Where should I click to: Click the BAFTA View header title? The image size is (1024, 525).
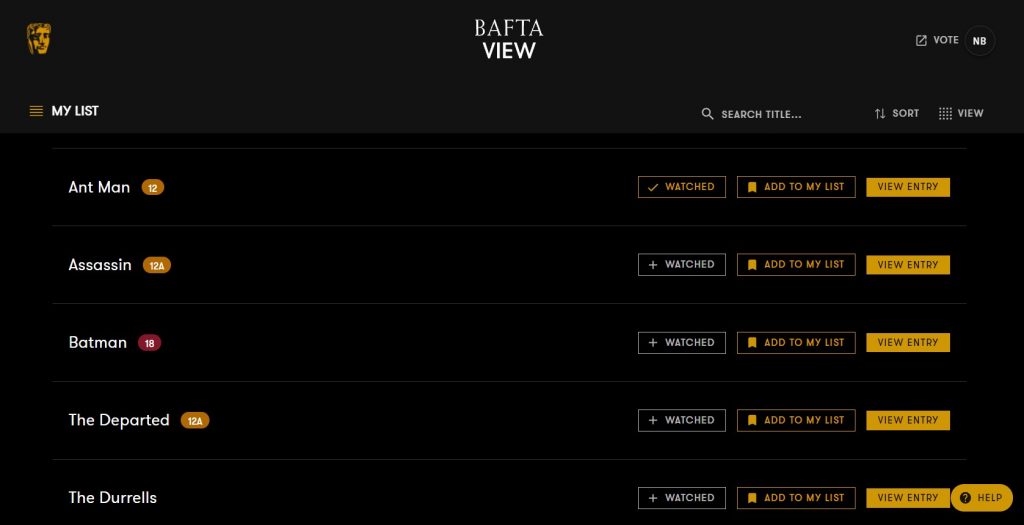[x=509, y=39]
